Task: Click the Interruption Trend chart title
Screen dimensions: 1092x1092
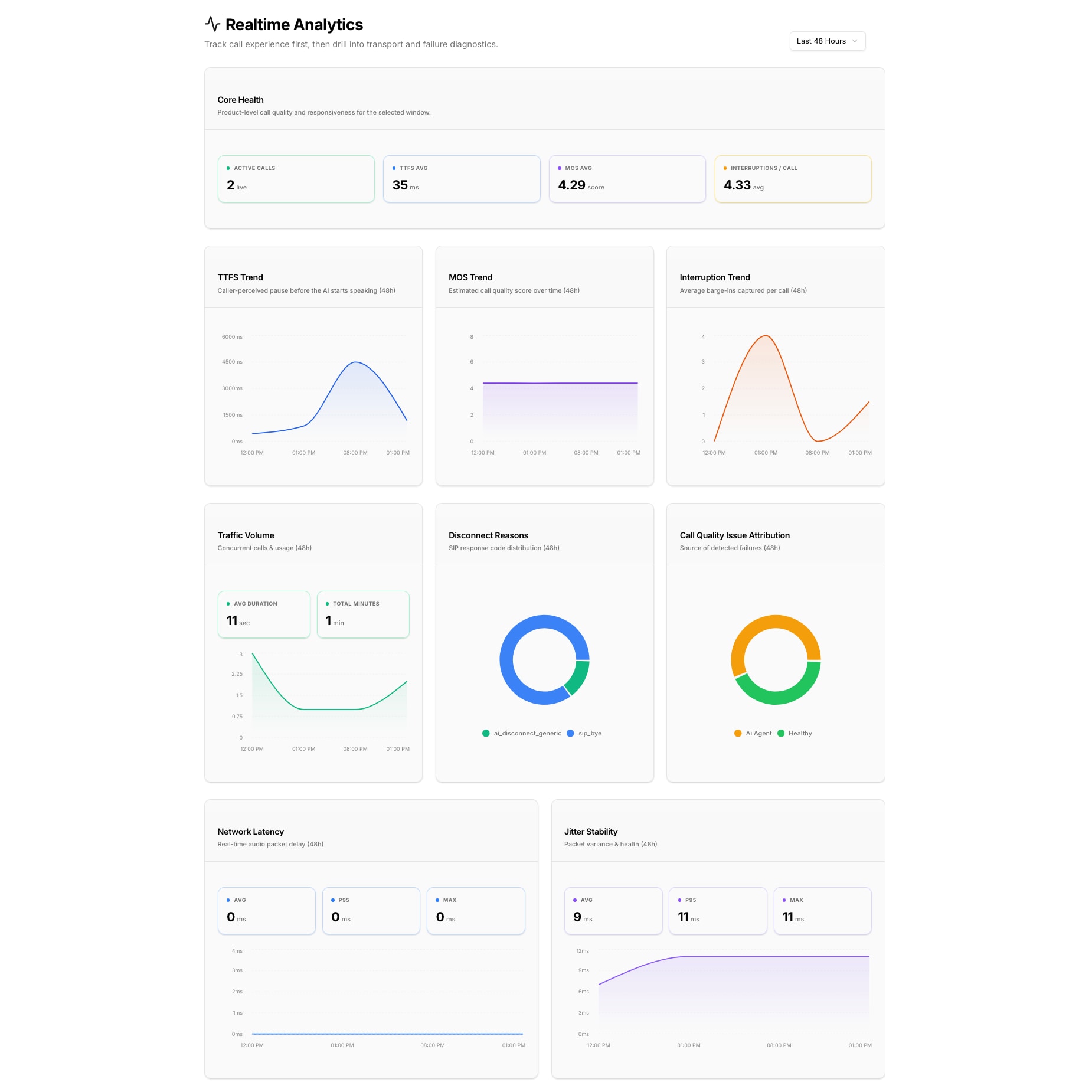Action: click(x=714, y=277)
